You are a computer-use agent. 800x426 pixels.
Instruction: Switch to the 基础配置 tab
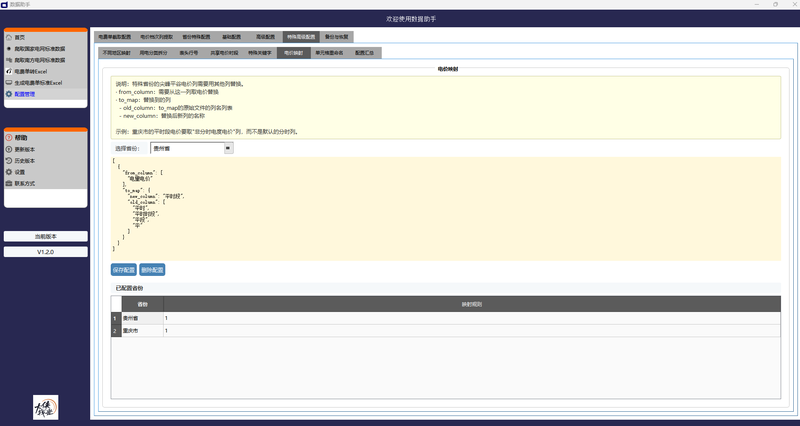[x=231, y=37]
